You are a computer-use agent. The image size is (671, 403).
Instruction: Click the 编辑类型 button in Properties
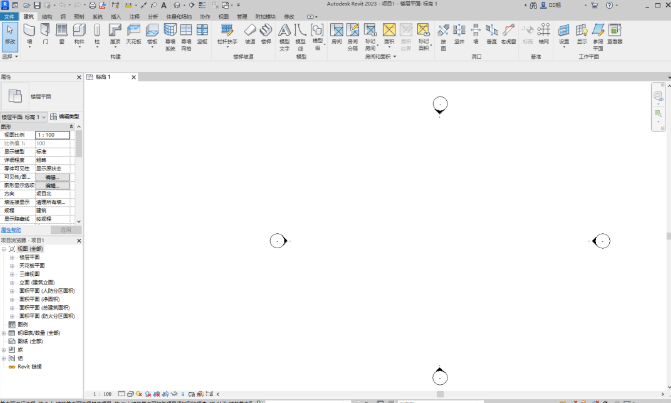pyautogui.click(x=65, y=117)
